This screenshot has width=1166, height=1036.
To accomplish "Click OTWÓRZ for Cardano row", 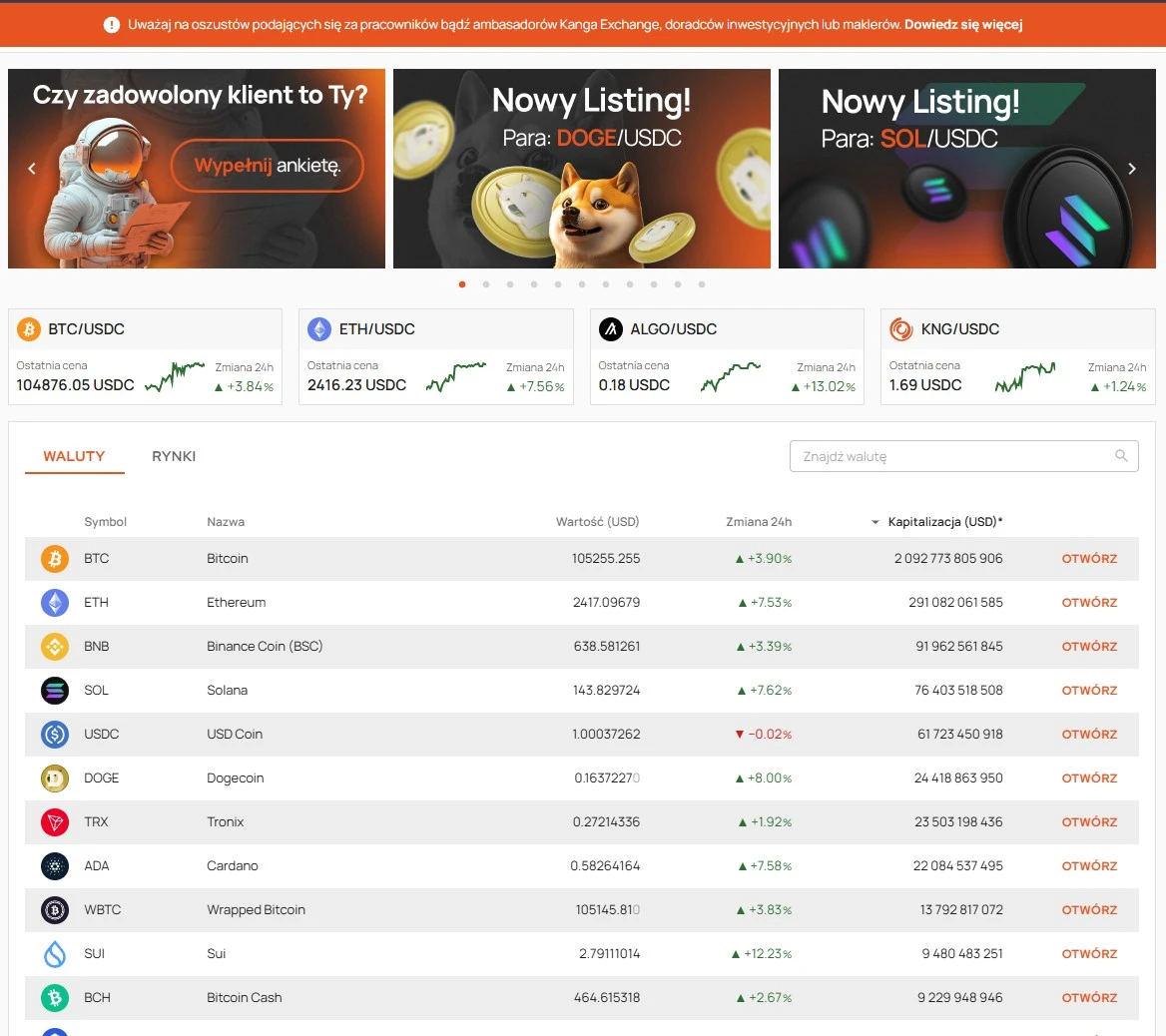I will (x=1089, y=865).
